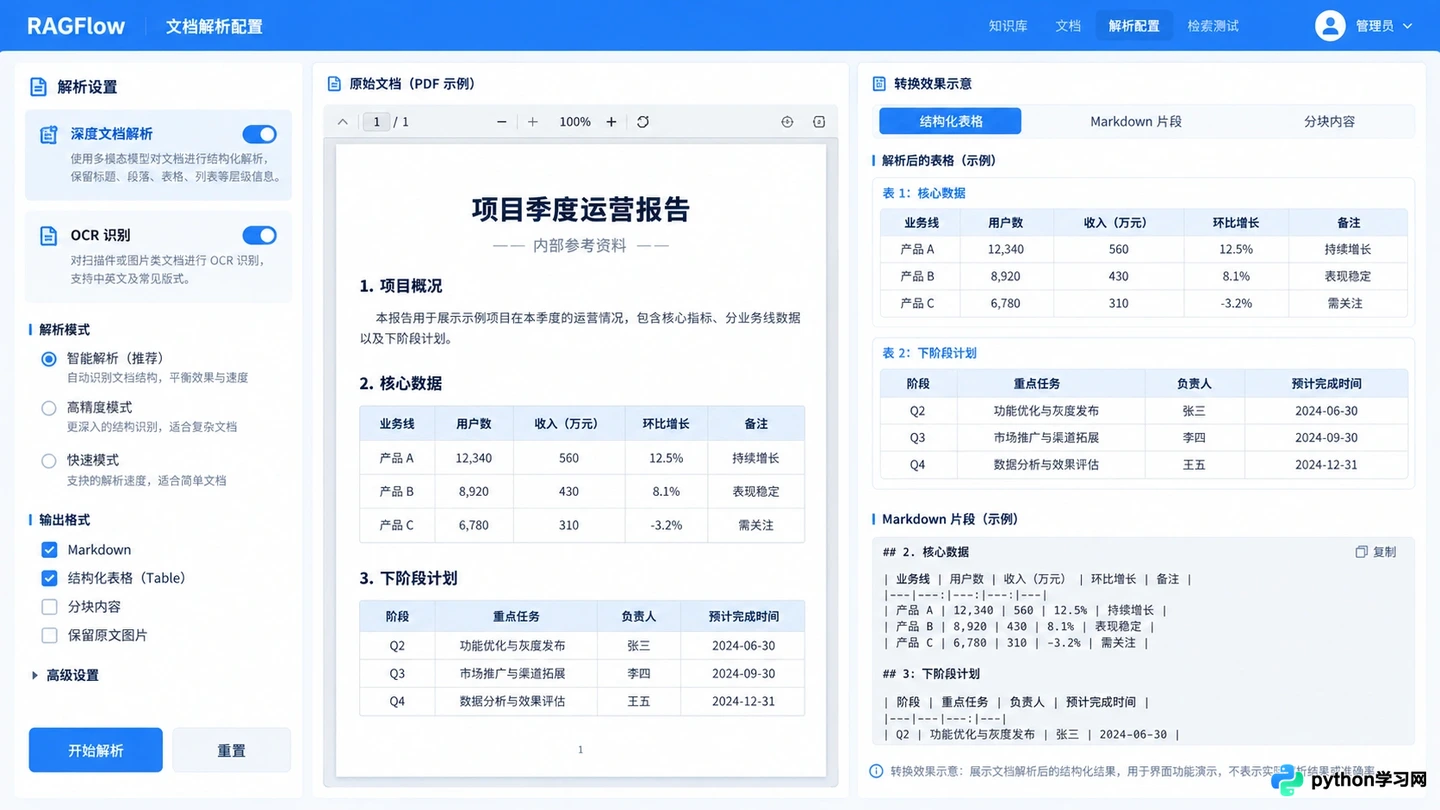This screenshot has height=810, width=1440.
Task: Zoom out the PDF with minus icon
Action: [502, 122]
